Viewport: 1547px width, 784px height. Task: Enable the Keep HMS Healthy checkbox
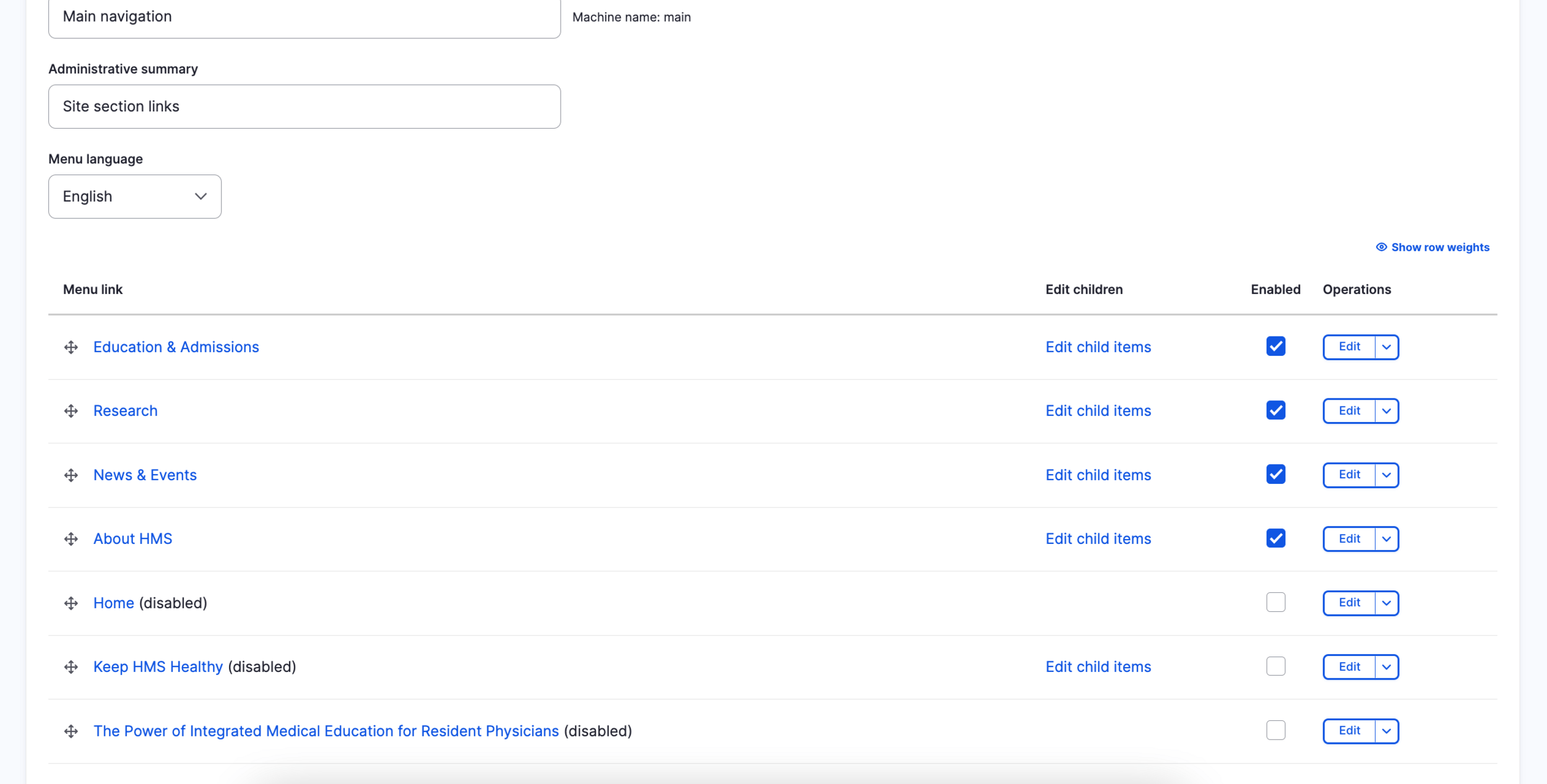coord(1275,666)
